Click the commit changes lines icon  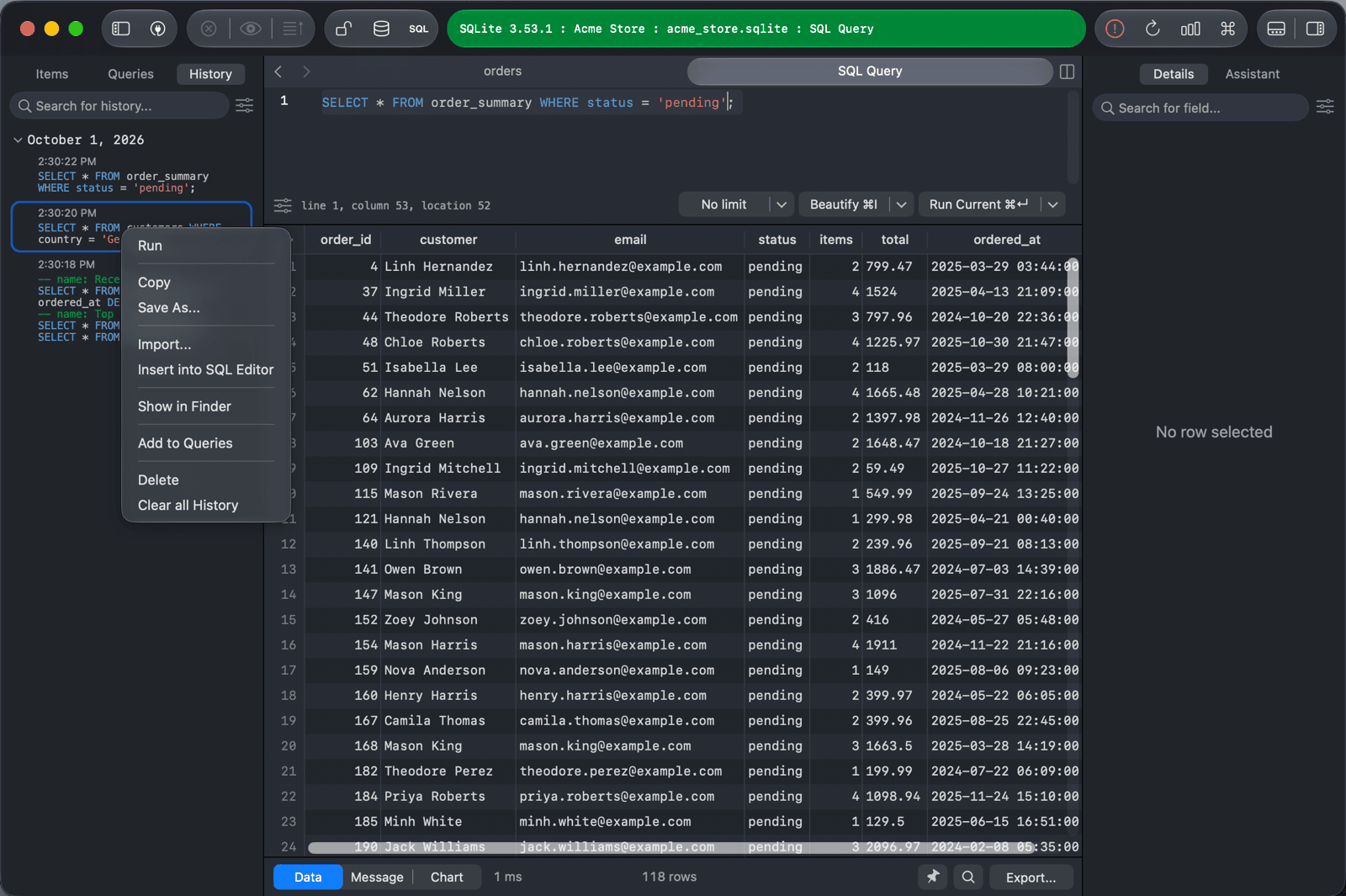tap(292, 29)
